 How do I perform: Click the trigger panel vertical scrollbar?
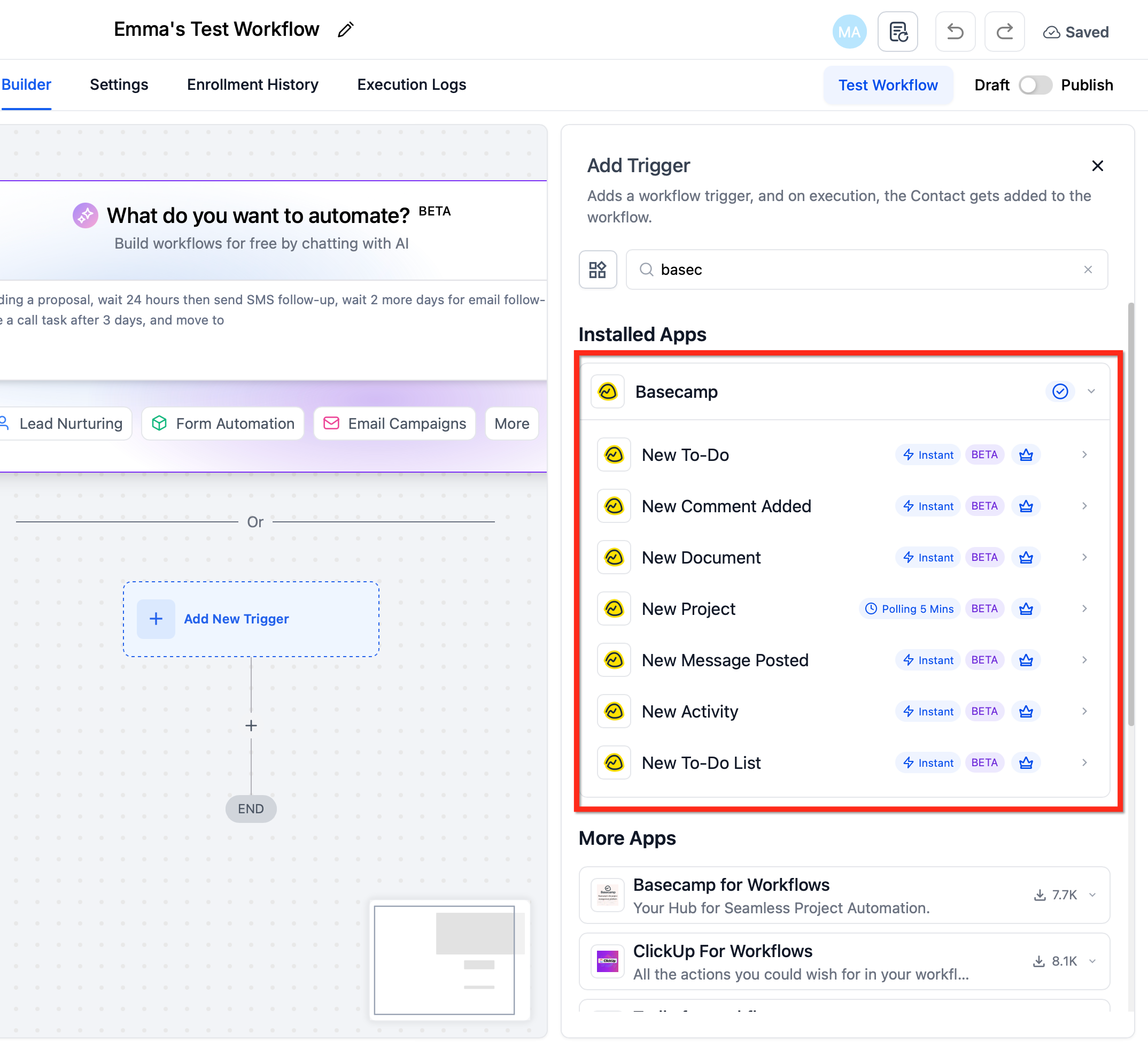pyautogui.click(x=1130, y=513)
